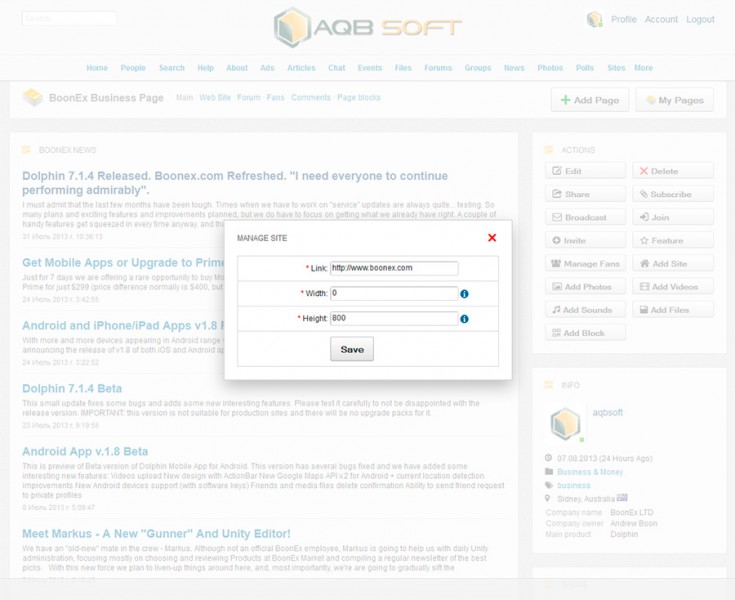Screen dimensions: 735x600
Task: Open Events in navigation menu
Action: (x=370, y=68)
